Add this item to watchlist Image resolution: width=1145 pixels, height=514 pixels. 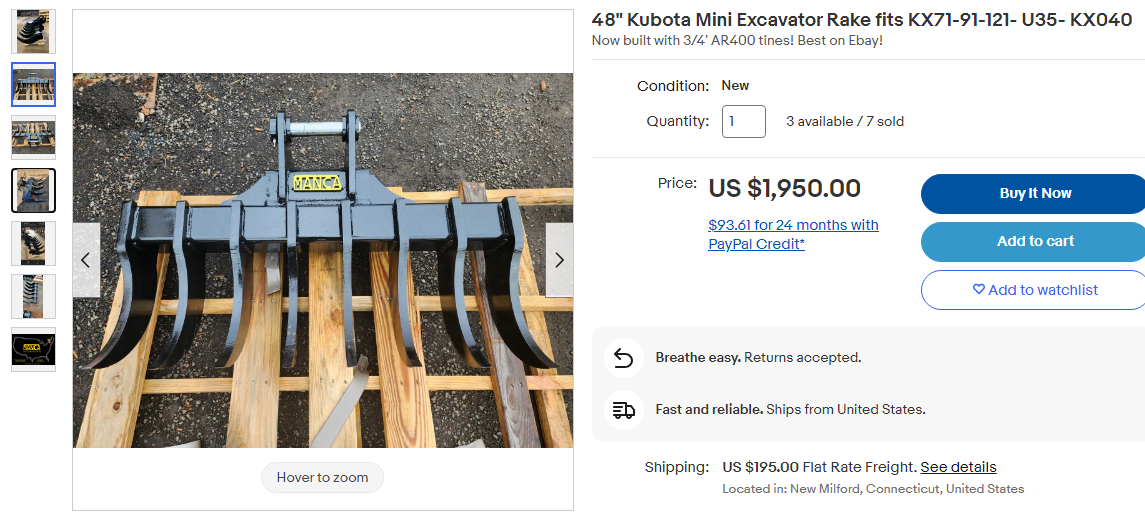(1034, 290)
